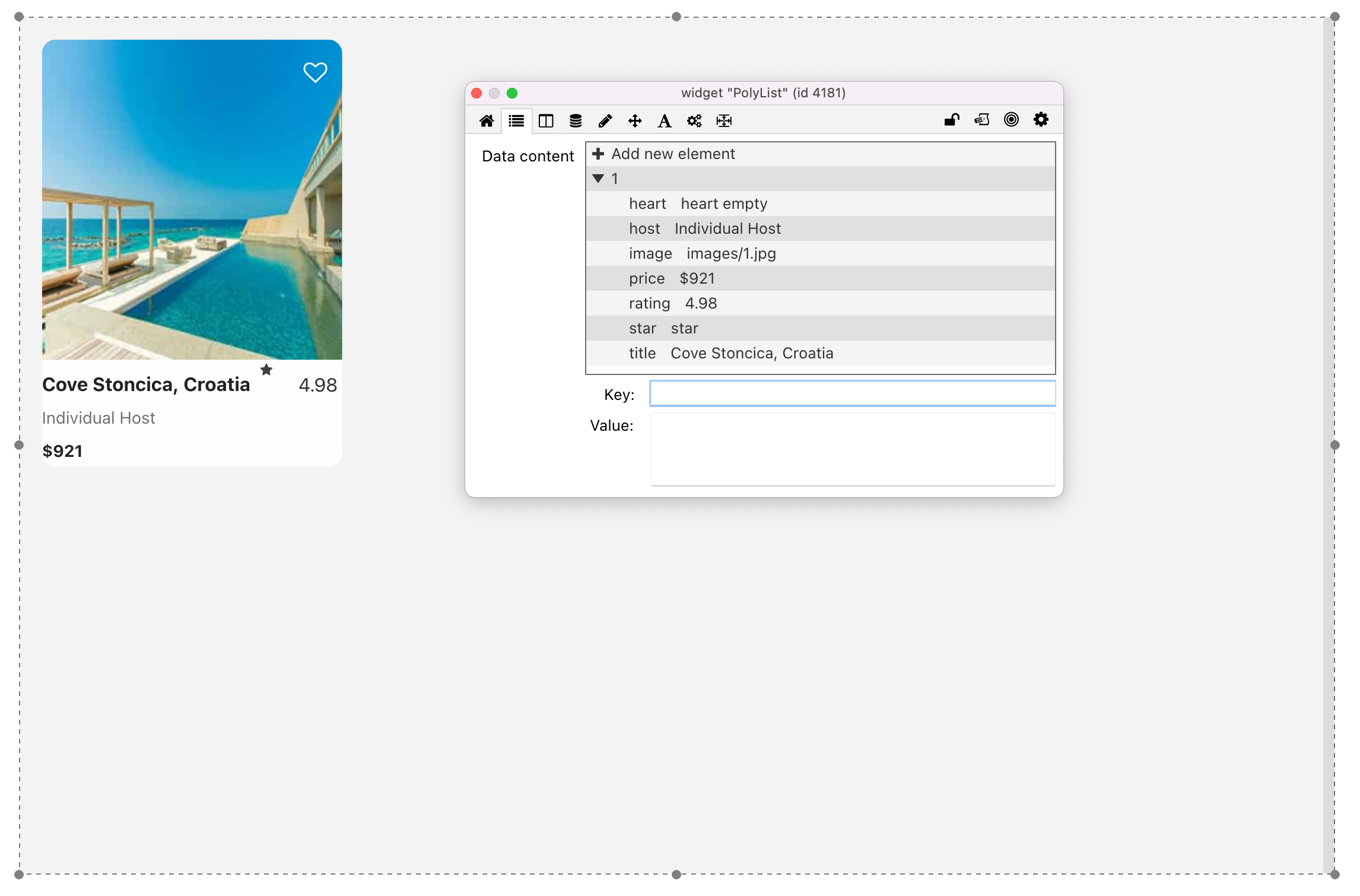Click the target select-object icon
1360x896 pixels.
click(1011, 120)
